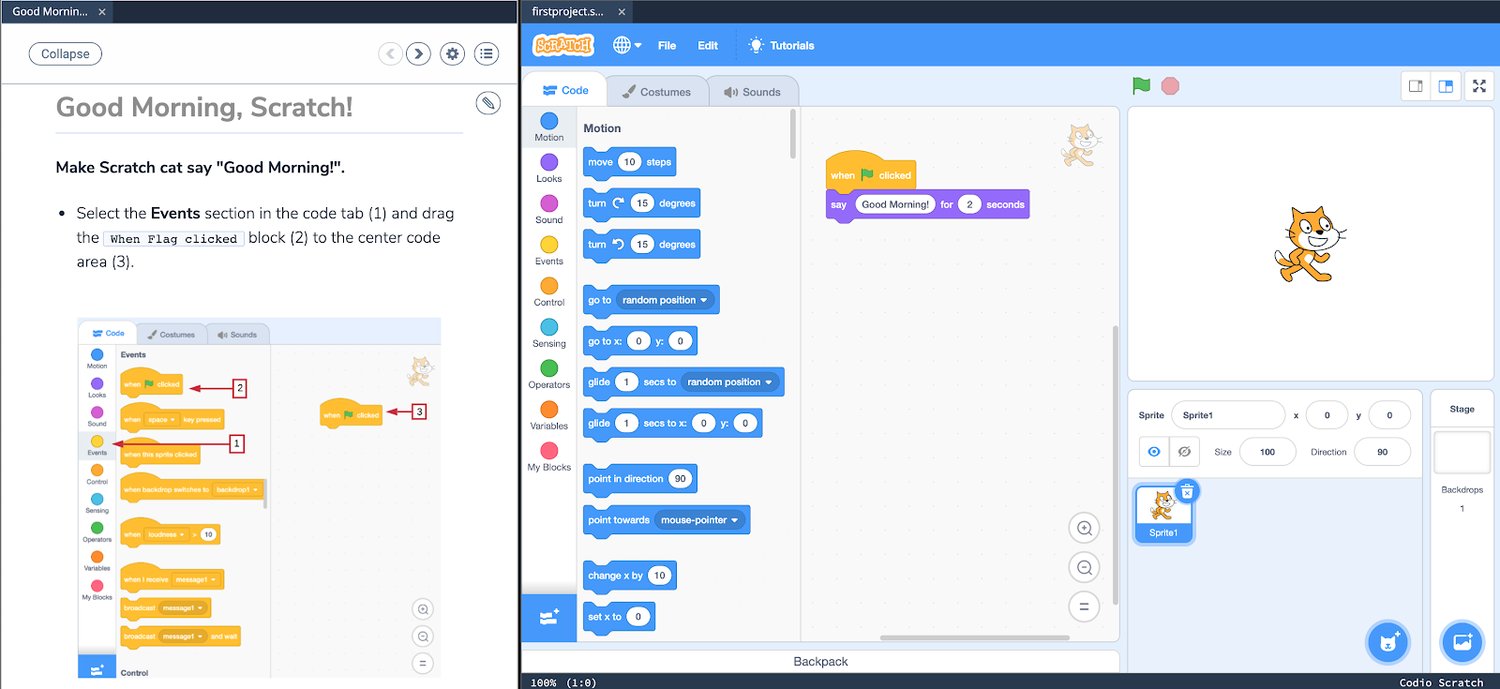Image resolution: width=1500 pixels, height=689 pixels.
Task: Select the Sprite1 thumbnail
Action: pyautogui.click(x=1163, y=512)
